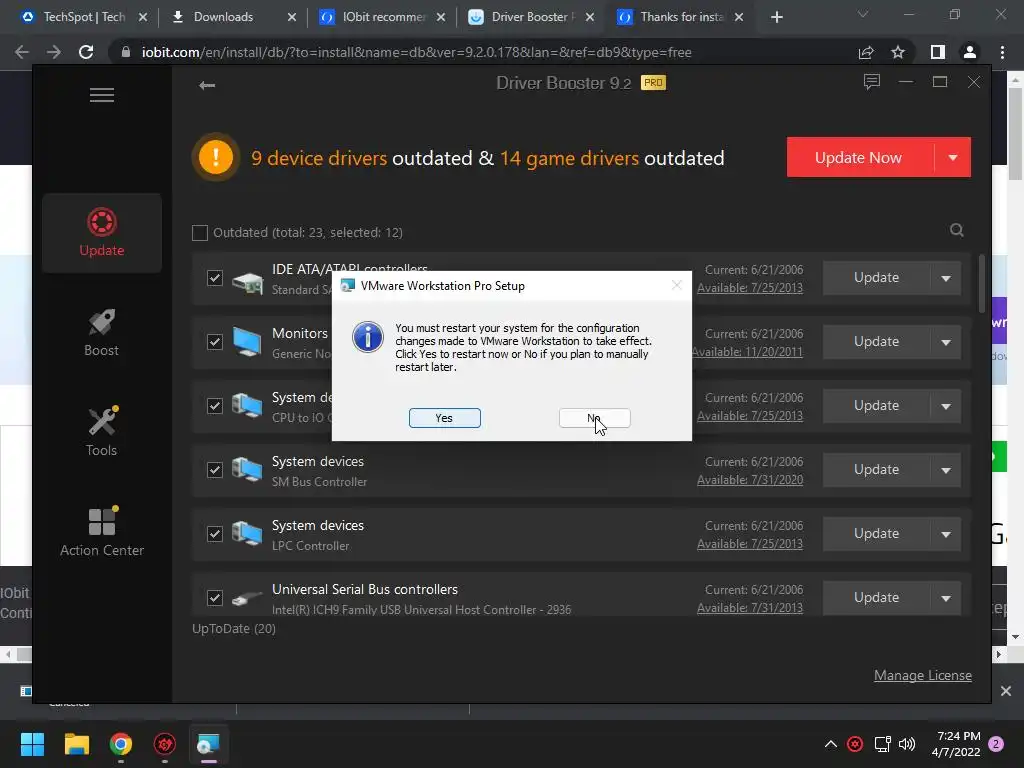Bookmark this page with the star
Image resolution: width=1024 pixels, height=768 pixels.
898,52
